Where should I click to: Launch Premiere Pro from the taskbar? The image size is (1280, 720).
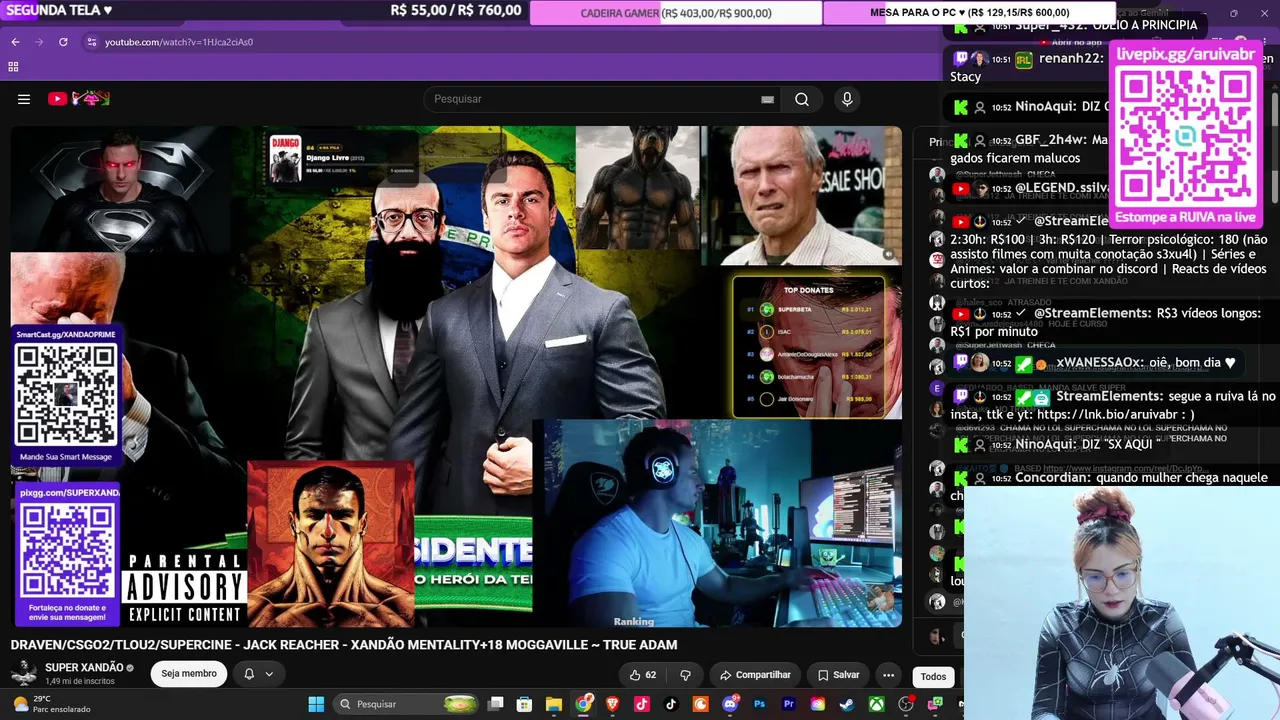click(x=788, y=704)
